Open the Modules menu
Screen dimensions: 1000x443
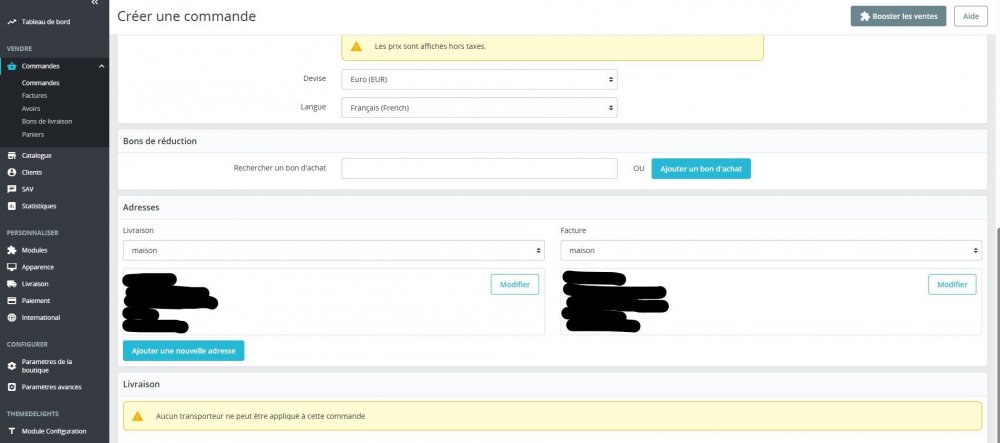(x=34, y=251)
